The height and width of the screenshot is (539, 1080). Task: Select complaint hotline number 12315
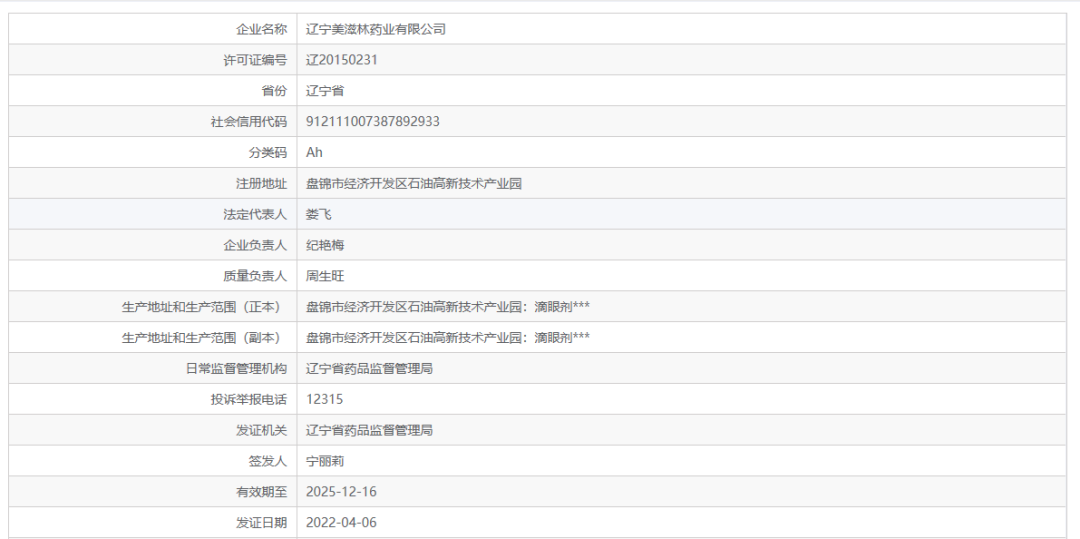[x=324, y=399]
